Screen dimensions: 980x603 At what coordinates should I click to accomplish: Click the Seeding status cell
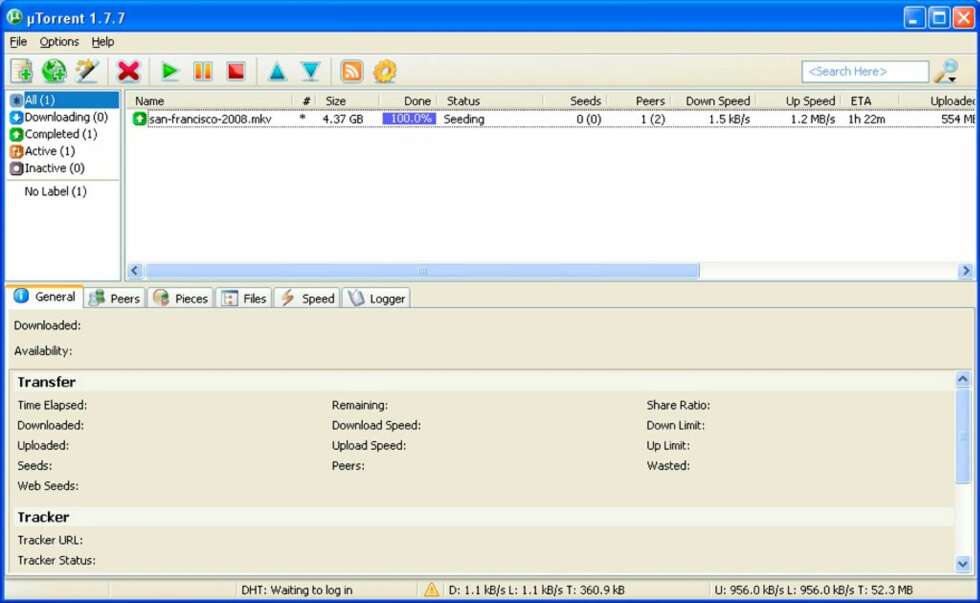pyautogui.click(x=464, y=119)
